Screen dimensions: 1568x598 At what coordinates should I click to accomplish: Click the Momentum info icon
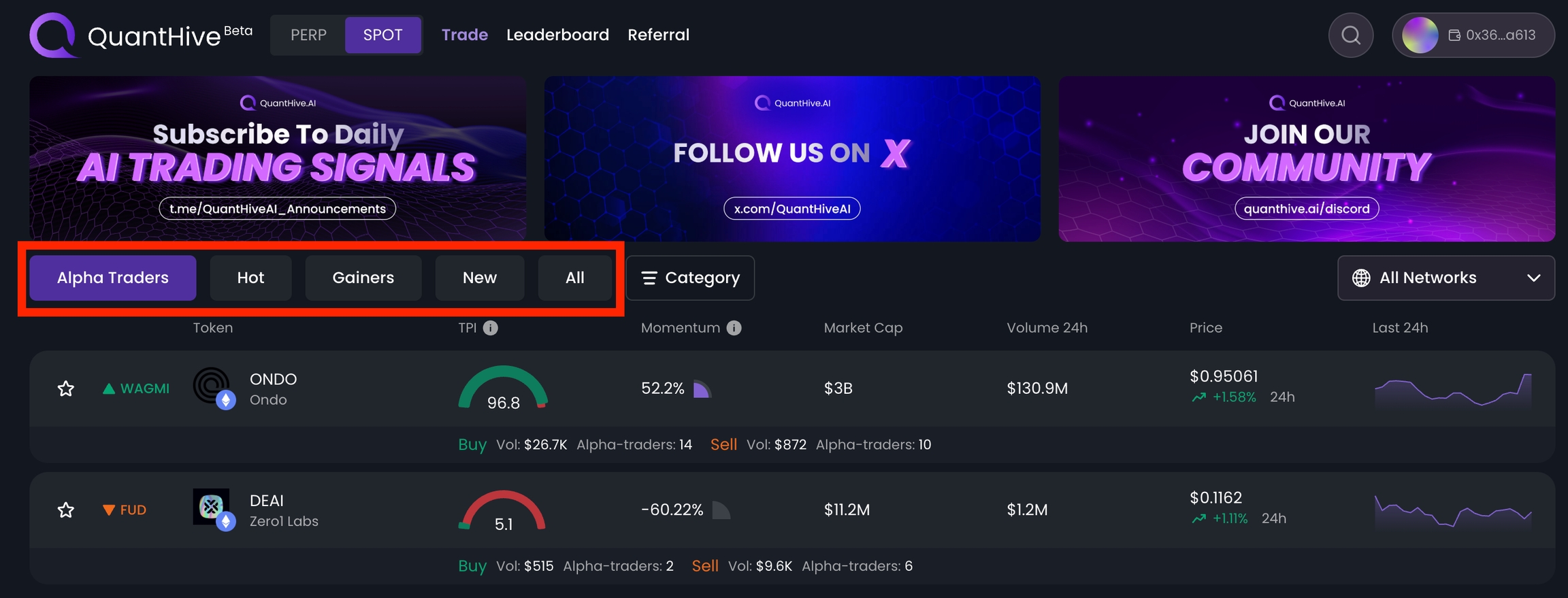[734, 328]
